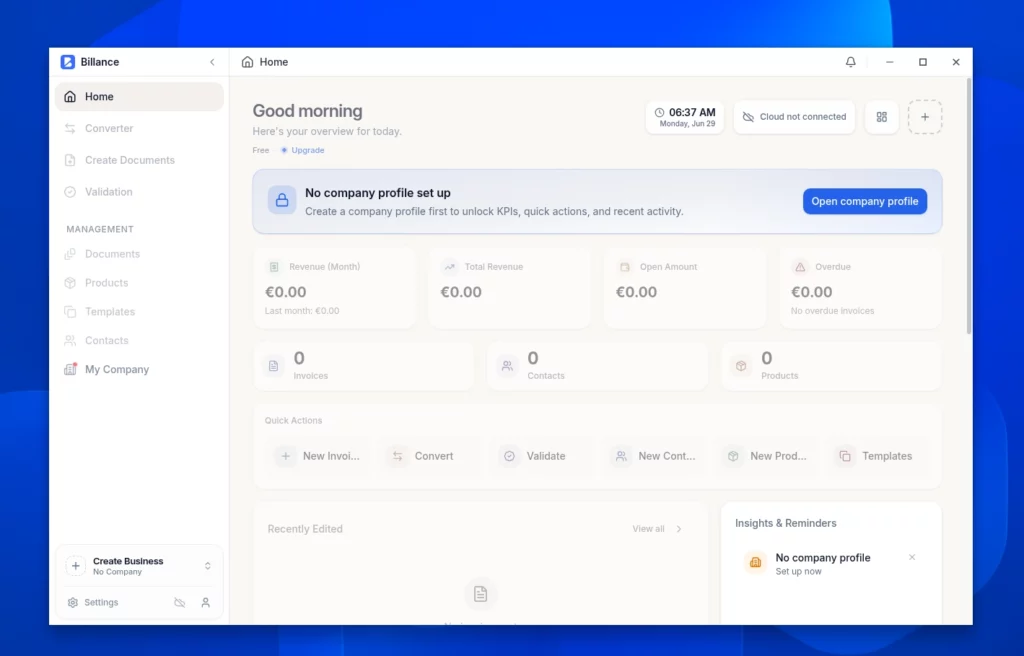Viewport: 1024px width, 656px height.
Task: Click the Open company profile button
Action: click(x=865, y=201)
